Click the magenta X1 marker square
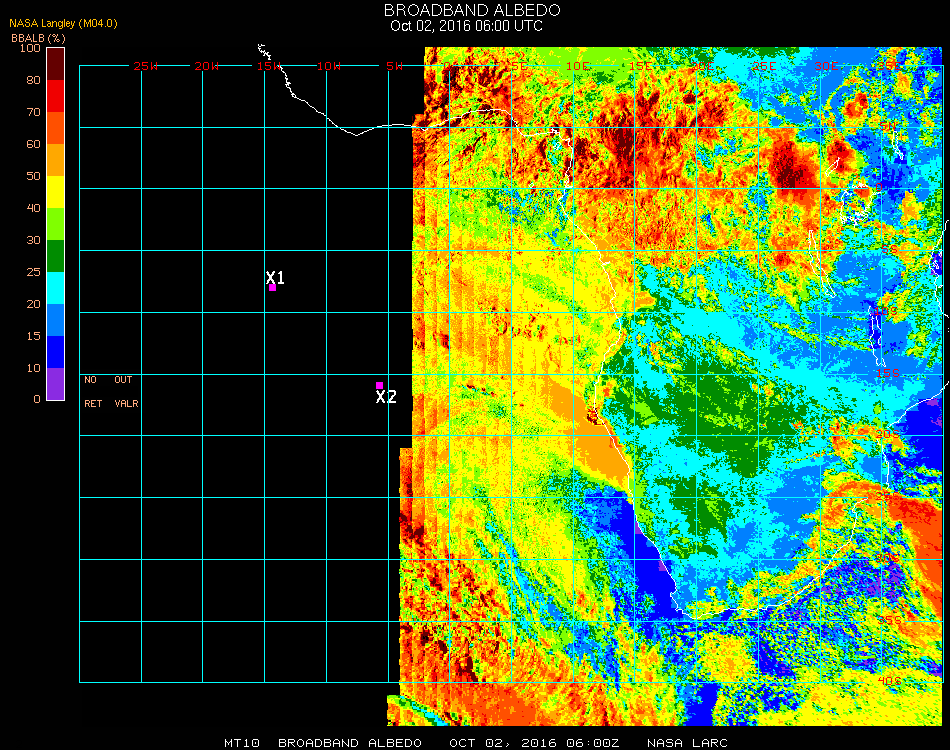Image resolution: width=950 pixels, height=750 pixels. coord(272,288)
